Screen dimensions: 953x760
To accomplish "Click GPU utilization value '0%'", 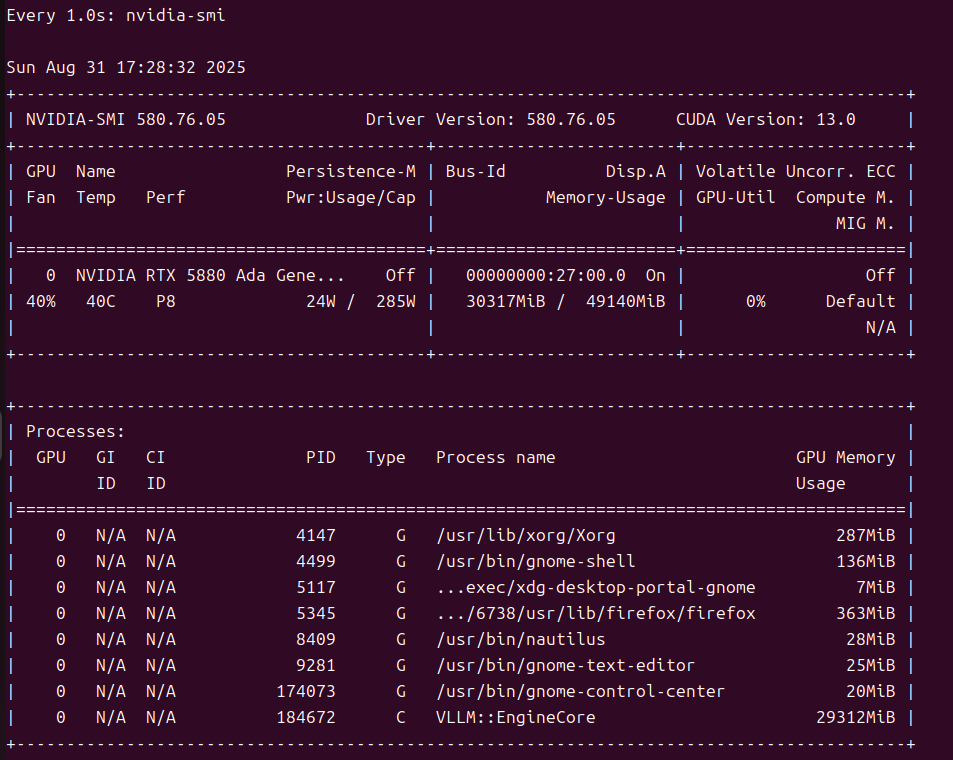I will (755, 302).
